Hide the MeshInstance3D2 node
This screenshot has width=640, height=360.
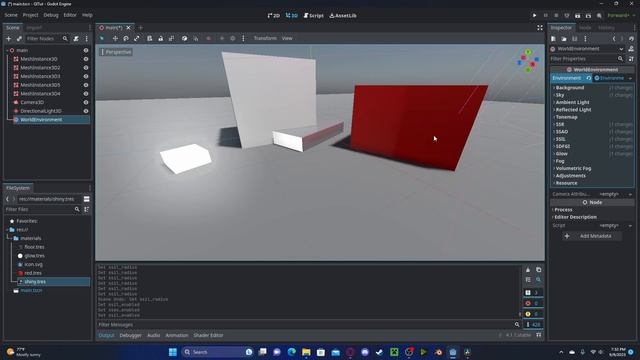pos(86,68)
